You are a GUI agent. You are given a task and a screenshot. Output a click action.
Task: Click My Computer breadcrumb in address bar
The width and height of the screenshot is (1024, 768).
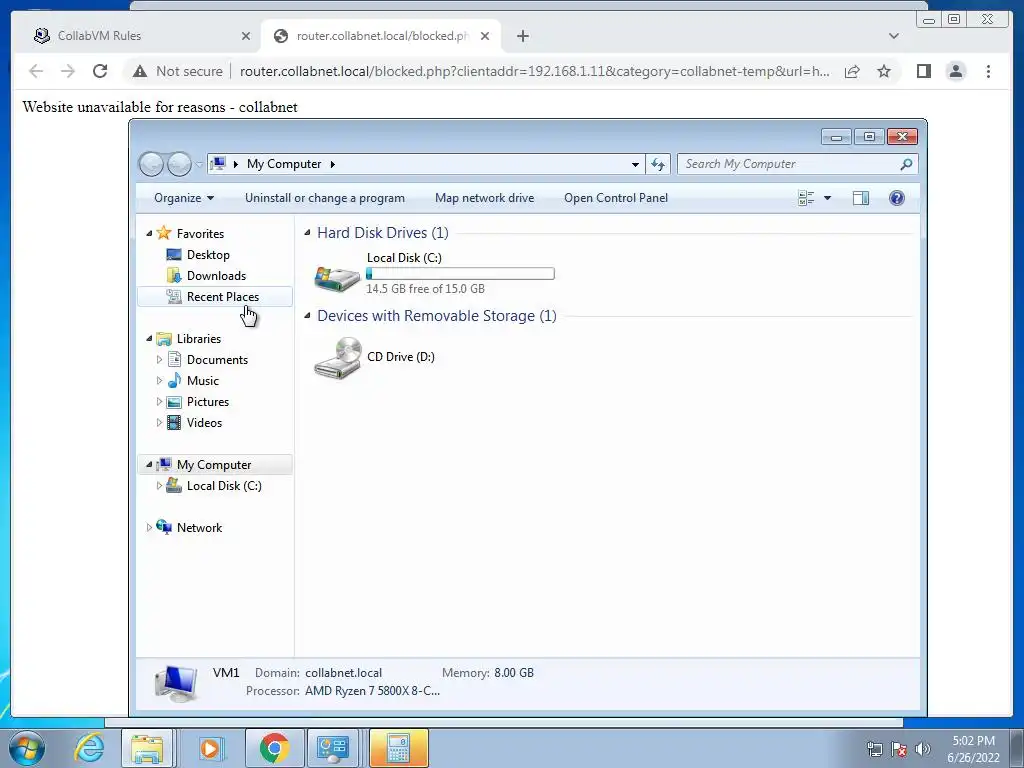284,164
